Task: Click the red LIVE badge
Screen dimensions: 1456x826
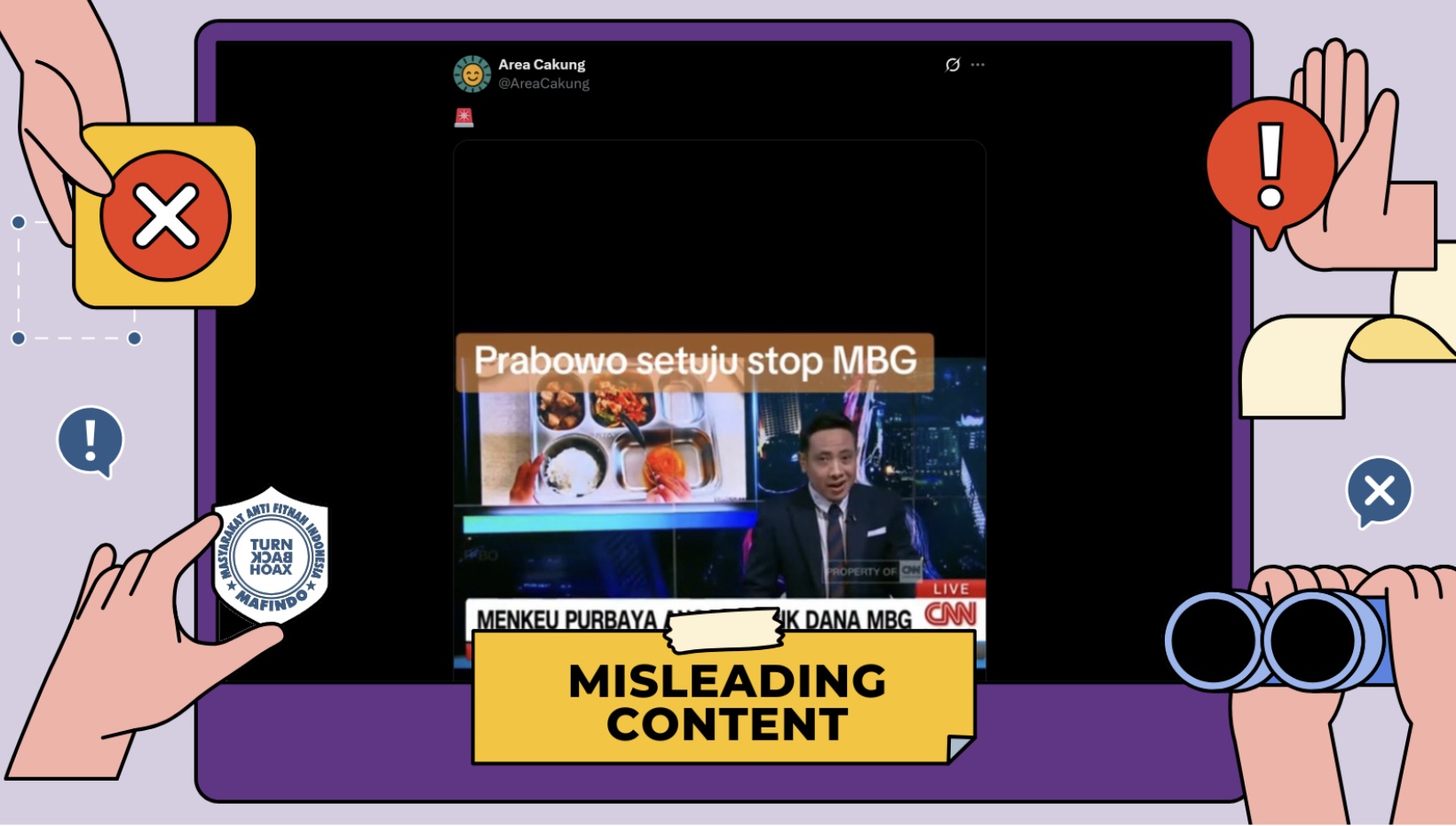Action: (x=950, y=589)
